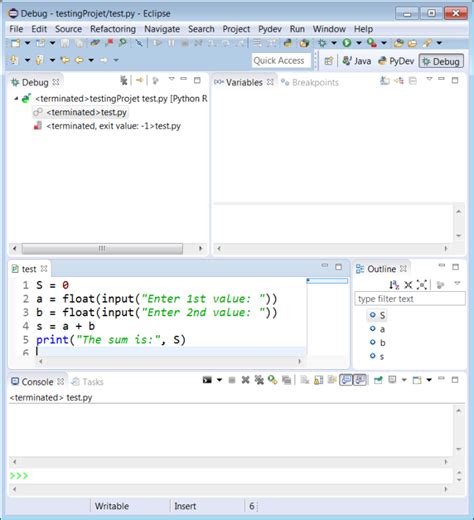Click the Debug bug launch icon
474x520 pixels.
pyautogui.click(x=322, y=43)
